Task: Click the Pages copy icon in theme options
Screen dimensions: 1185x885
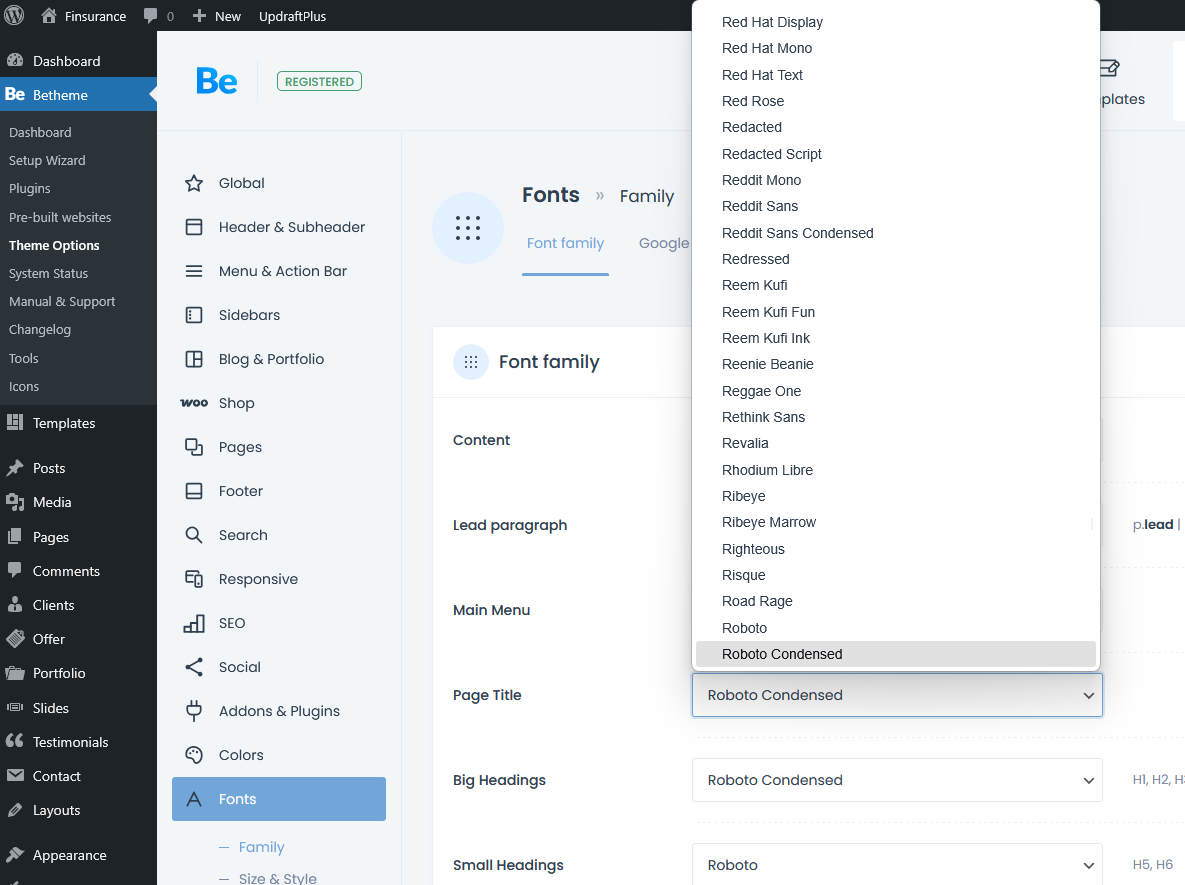Action: [x=194, y=447]
